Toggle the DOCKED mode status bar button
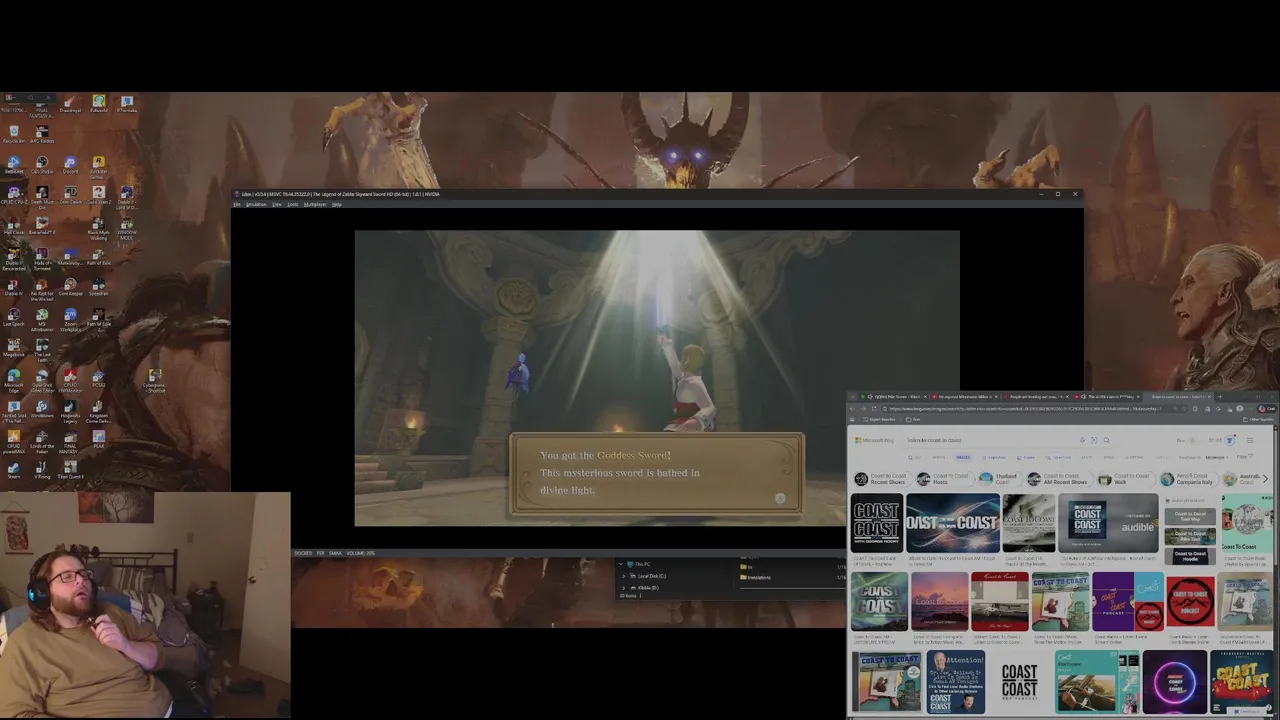Image resolution: width=1280 pixels, height=720 pixels. 303,553
